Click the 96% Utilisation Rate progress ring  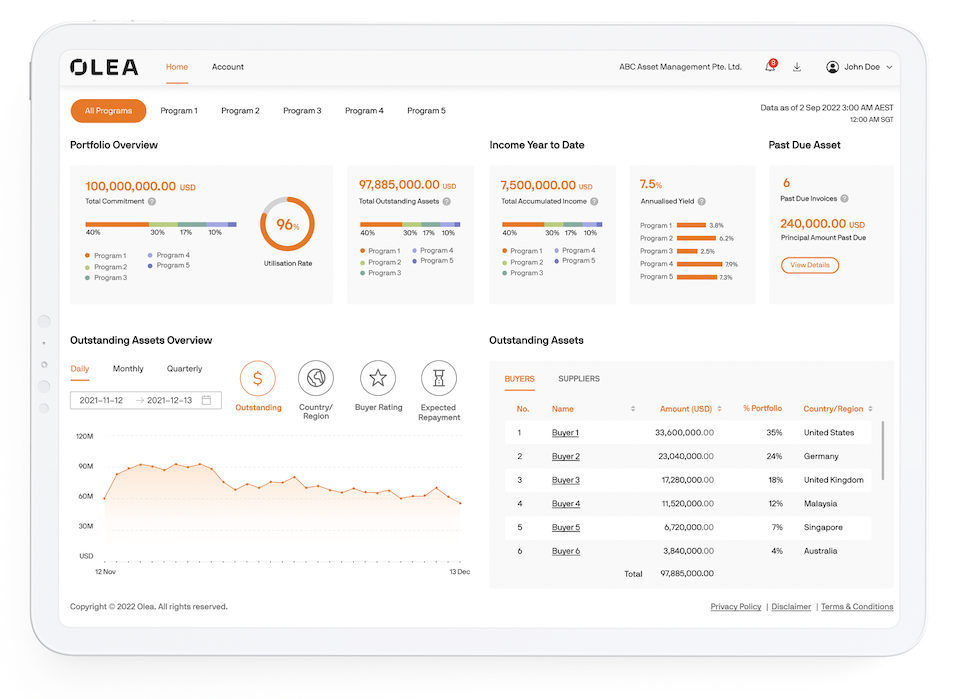click(287, 225)
